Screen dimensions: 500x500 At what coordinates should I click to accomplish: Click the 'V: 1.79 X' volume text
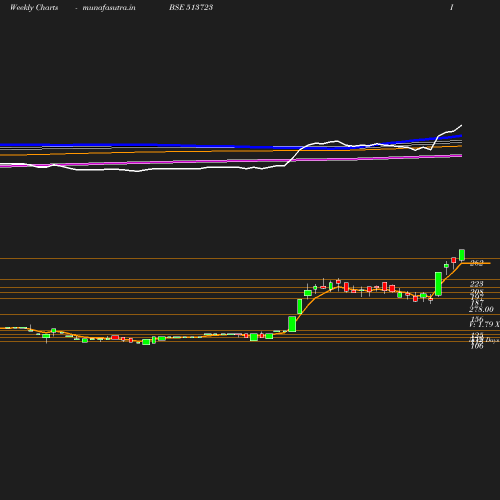pyautogui.click(x=484, y=324)
